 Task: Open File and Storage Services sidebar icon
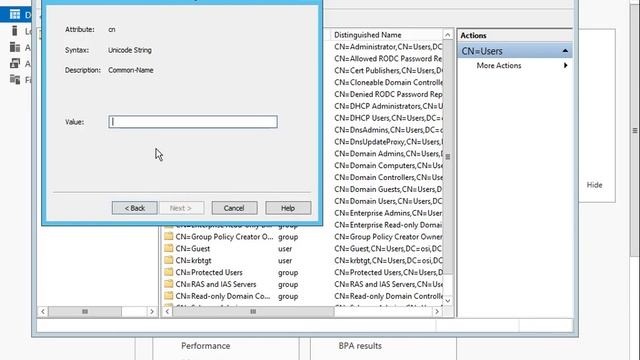(15, 79)
